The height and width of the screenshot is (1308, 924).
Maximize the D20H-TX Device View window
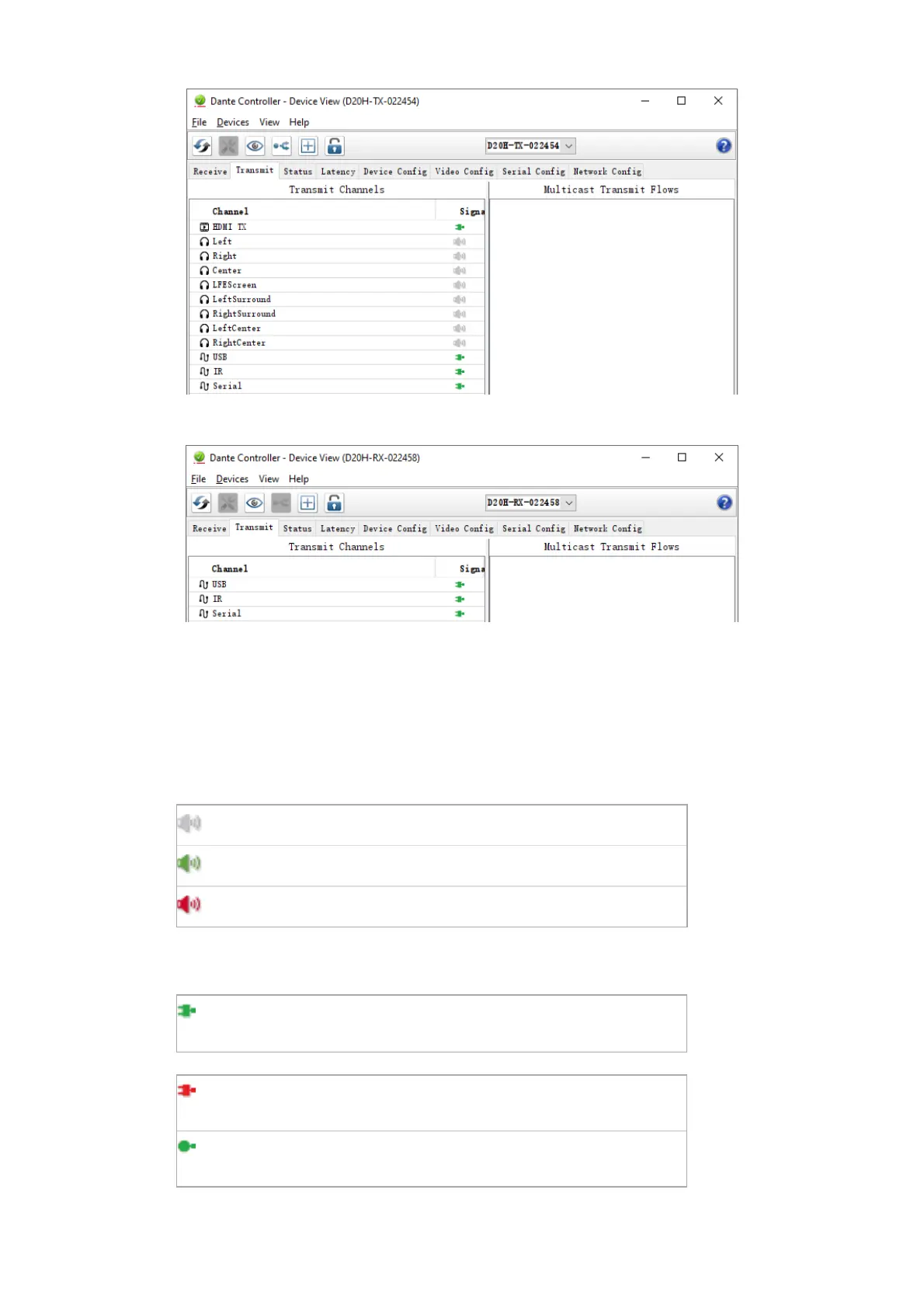[682, 101]
